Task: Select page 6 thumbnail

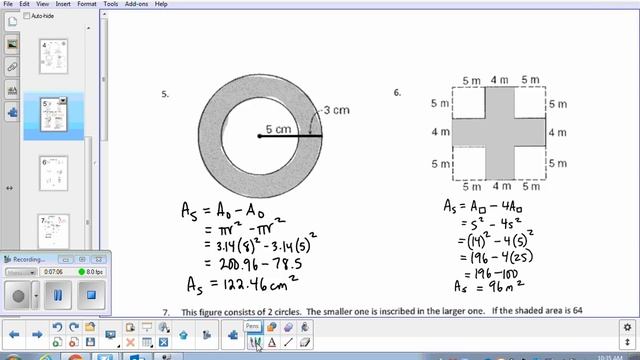Action: (53, 173)
